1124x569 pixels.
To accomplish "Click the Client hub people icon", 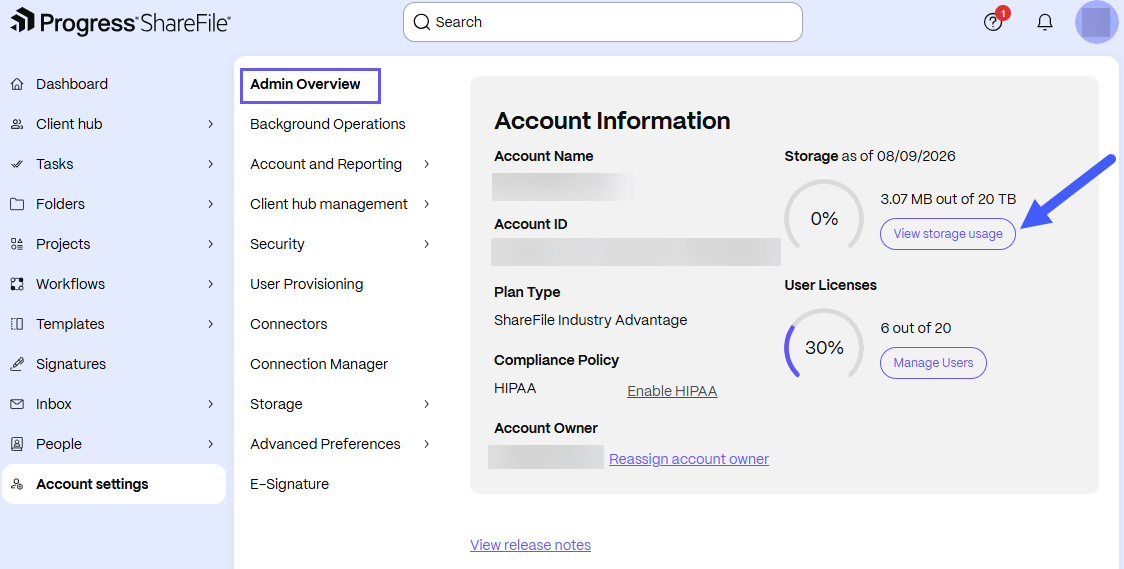I will click(17, 124).
